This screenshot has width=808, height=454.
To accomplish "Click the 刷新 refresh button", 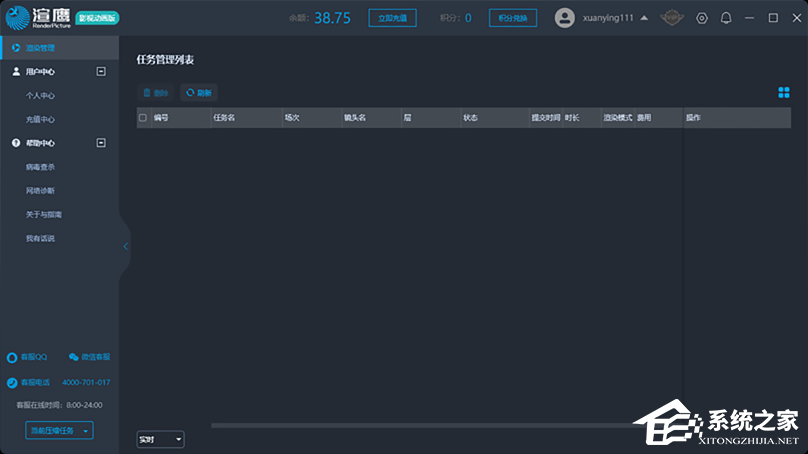I will [198, 93].
